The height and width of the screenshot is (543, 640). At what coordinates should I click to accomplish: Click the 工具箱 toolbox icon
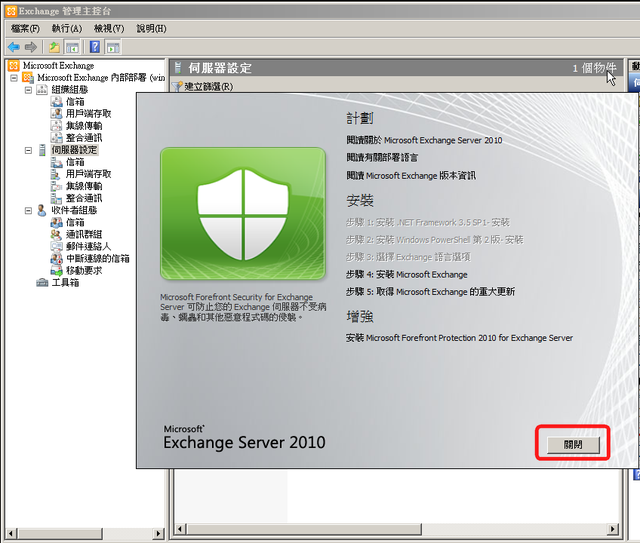[x=42, y=283]
